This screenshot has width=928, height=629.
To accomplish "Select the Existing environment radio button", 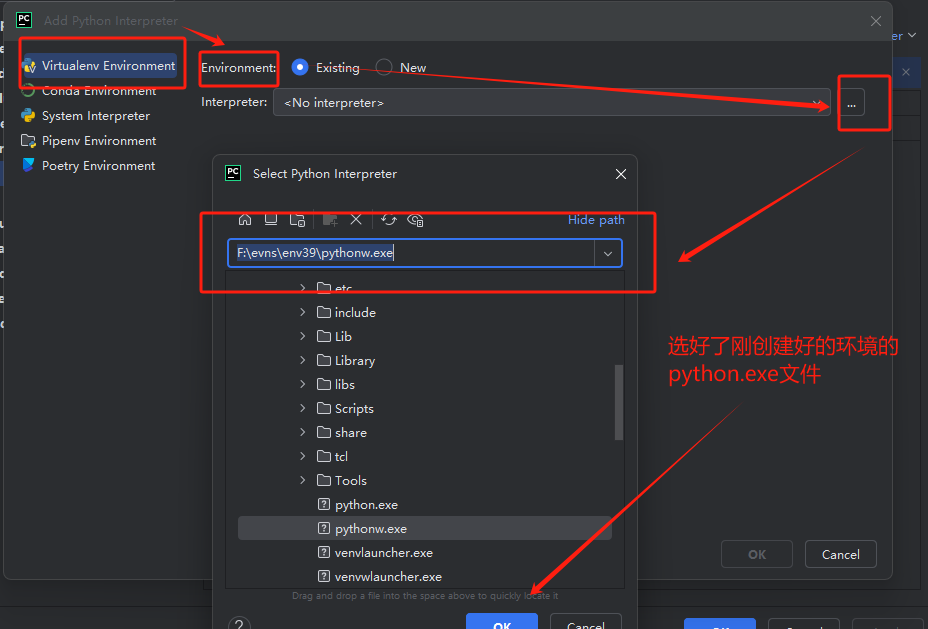I will pyautogui.click(x=300, y=67).
